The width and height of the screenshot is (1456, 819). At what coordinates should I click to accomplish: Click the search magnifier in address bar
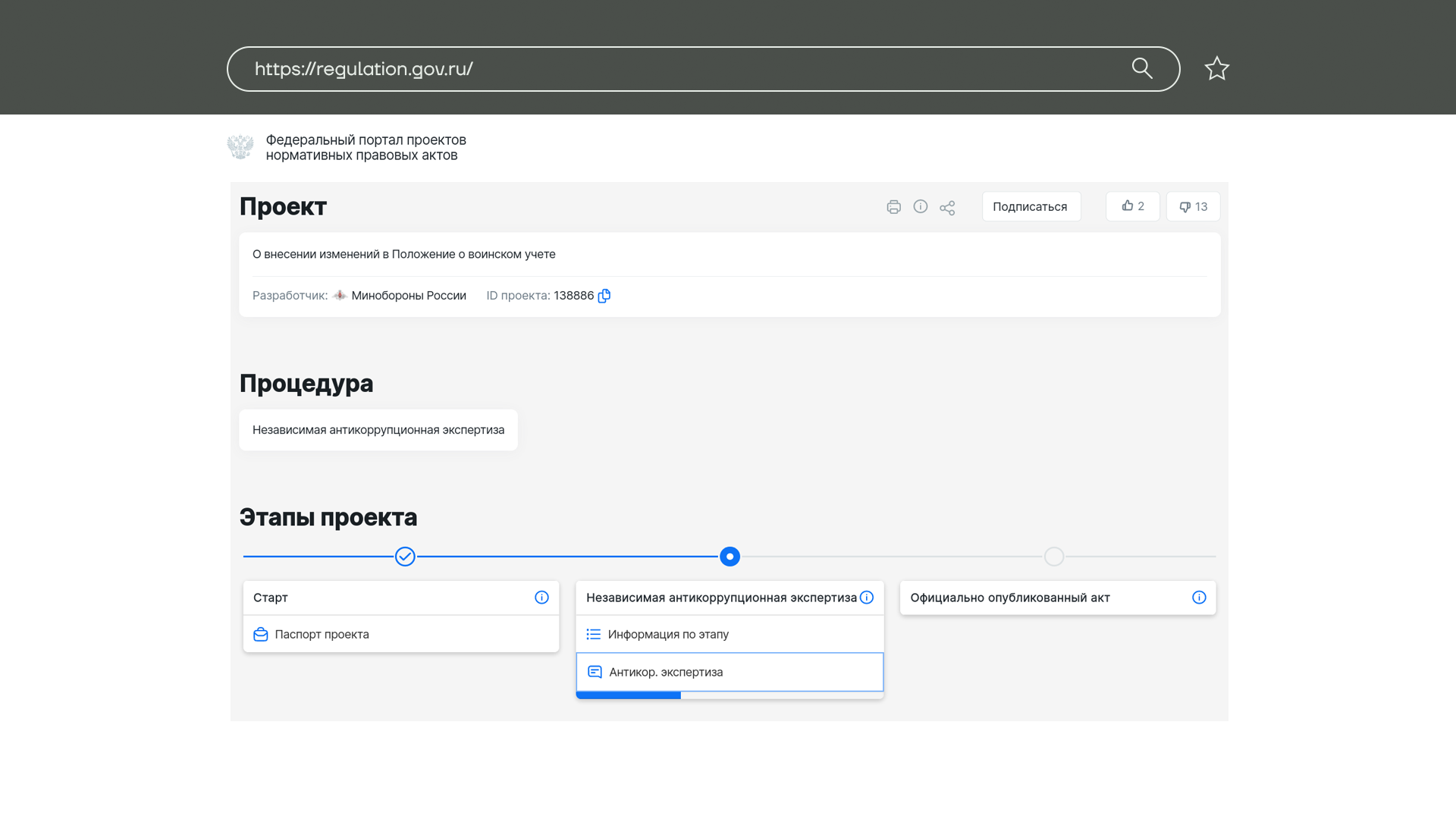click(x=1142, y=68)
